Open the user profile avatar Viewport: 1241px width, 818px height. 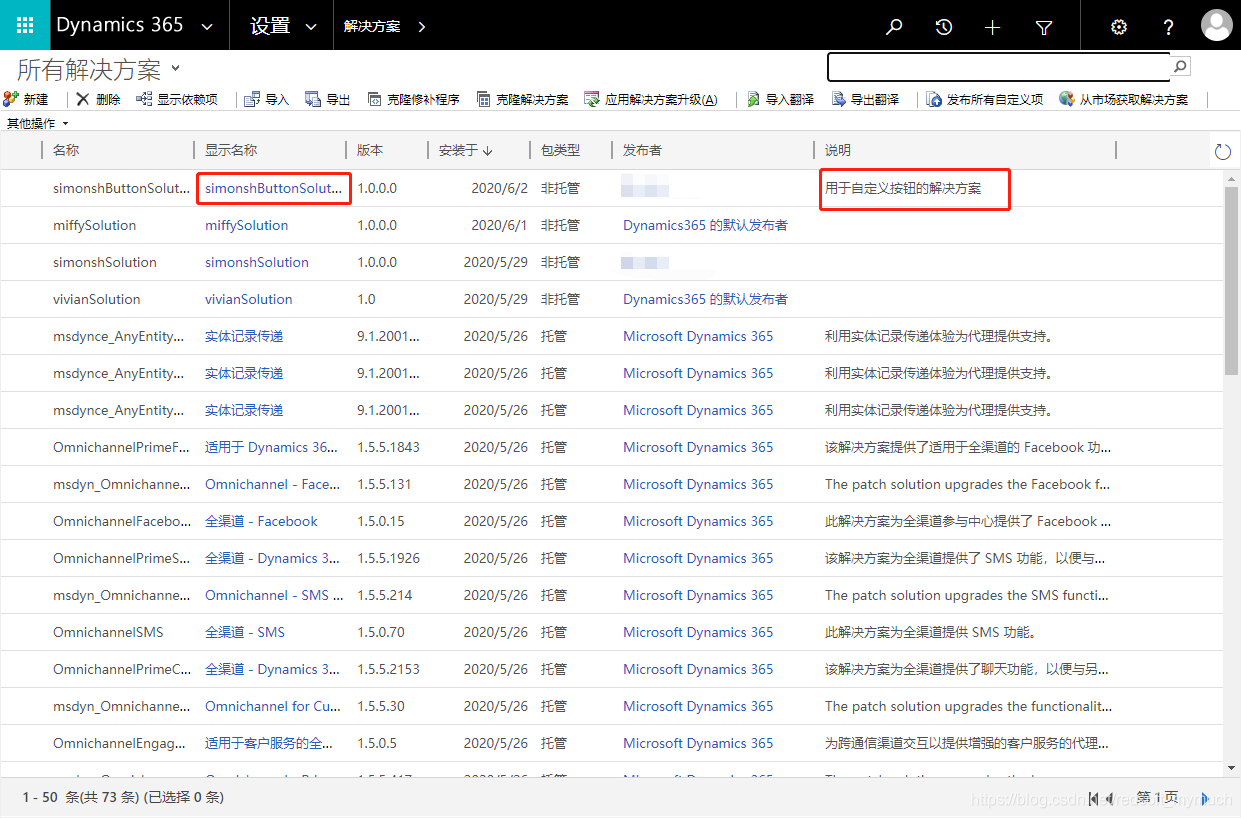point(1216,25)
